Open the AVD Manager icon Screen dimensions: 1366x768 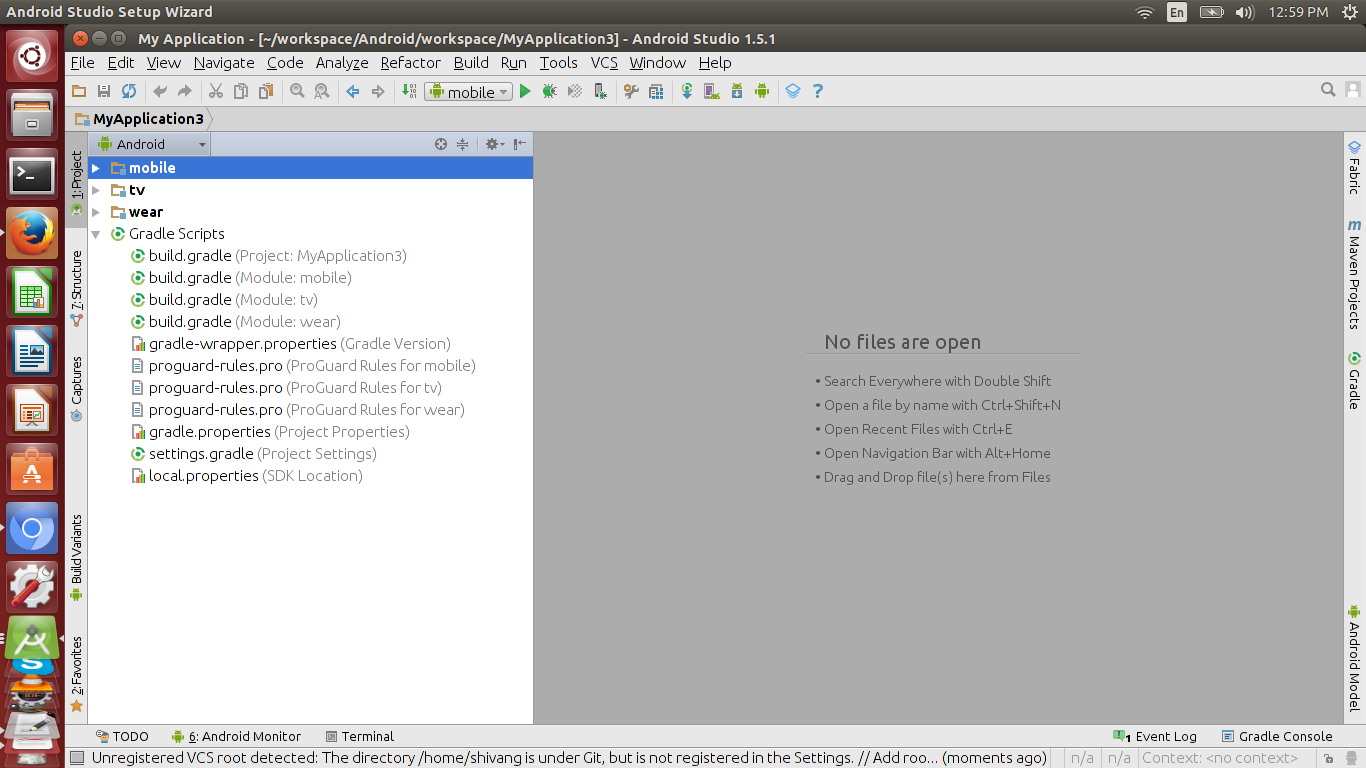tap(711, 91)
